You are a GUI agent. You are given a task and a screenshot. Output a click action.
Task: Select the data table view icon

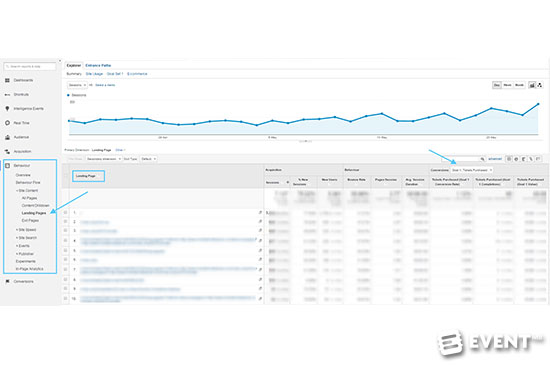point(509,159)
